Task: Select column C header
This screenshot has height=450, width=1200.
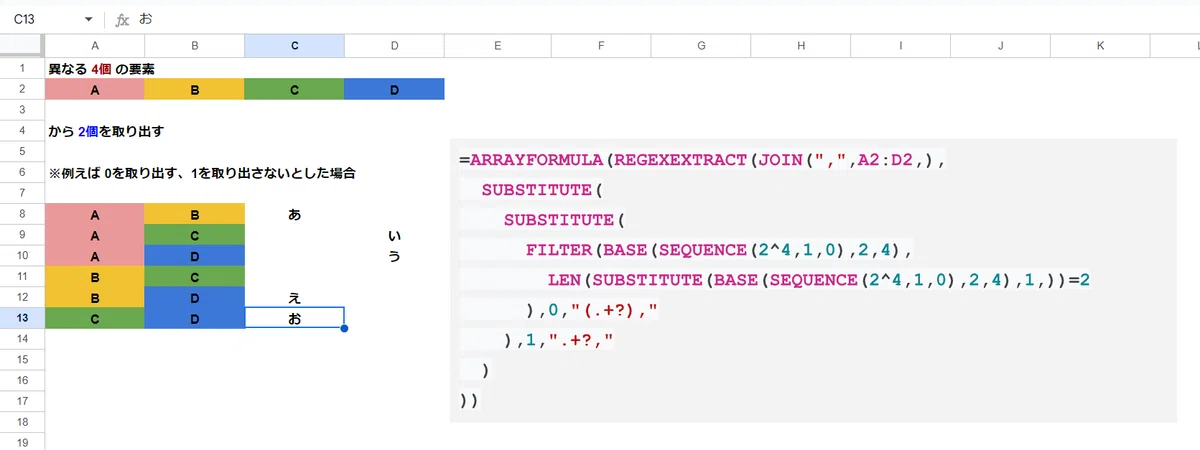Action: [x=295, y=47]
